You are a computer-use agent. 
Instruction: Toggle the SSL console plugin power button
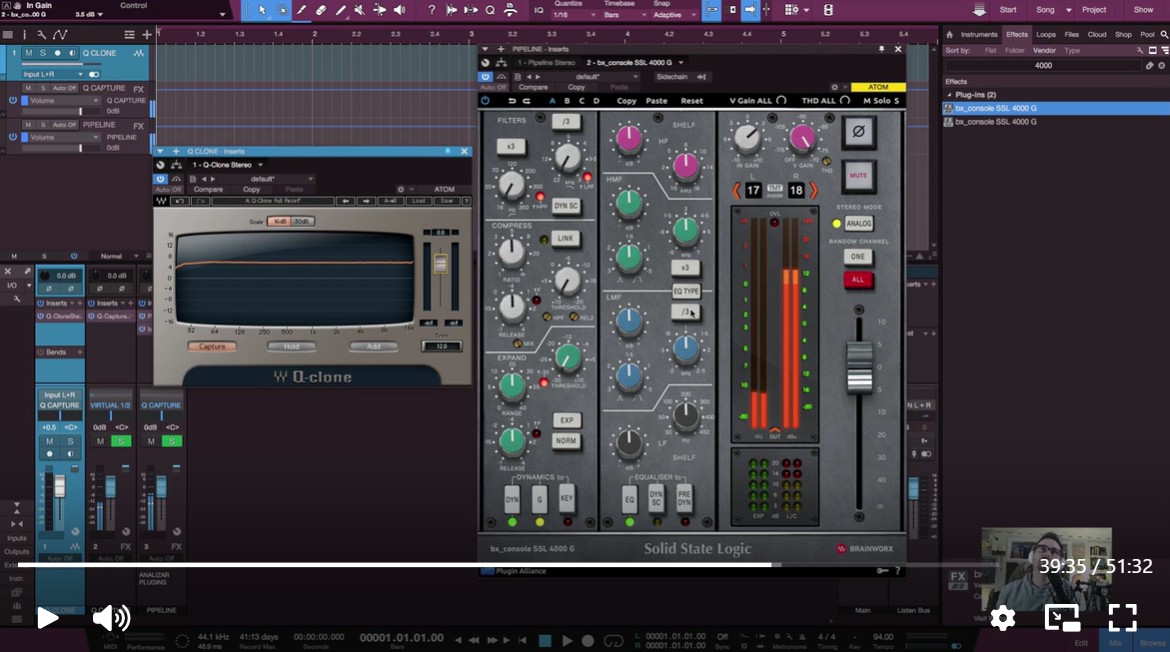click(485, 101)
